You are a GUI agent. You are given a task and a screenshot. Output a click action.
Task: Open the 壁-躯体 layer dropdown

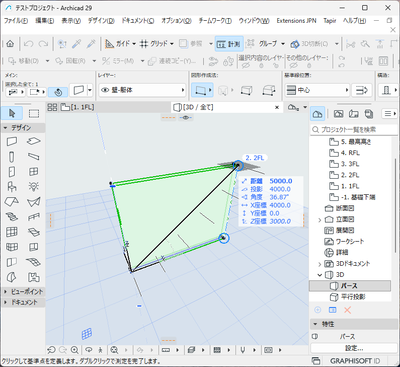click(142, 90)
